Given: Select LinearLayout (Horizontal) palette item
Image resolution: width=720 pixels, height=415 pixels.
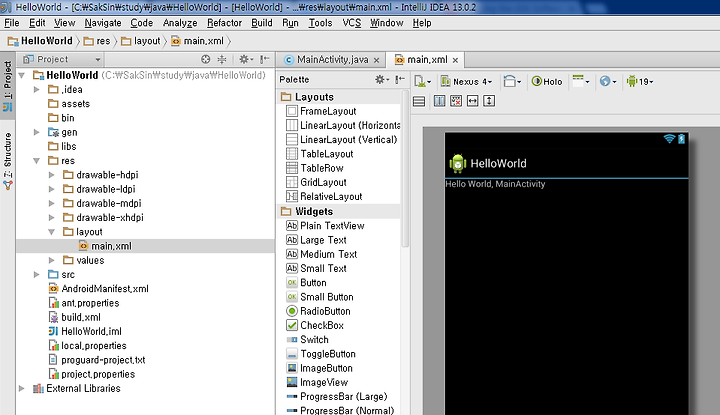Looking at the screenshot, I should tap(343, 125).
